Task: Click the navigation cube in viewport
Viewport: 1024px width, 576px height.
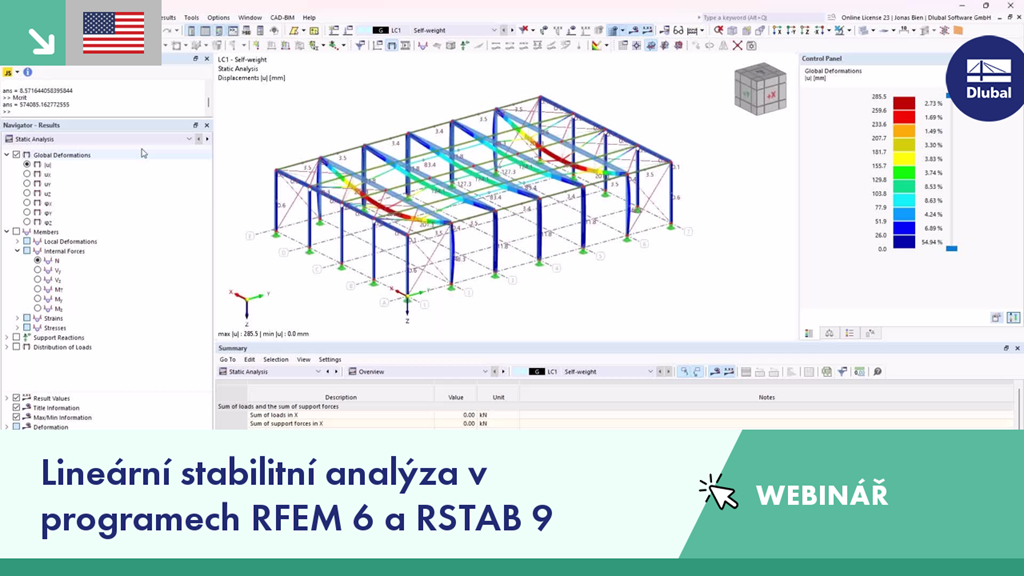Action: tap(760, 89)
